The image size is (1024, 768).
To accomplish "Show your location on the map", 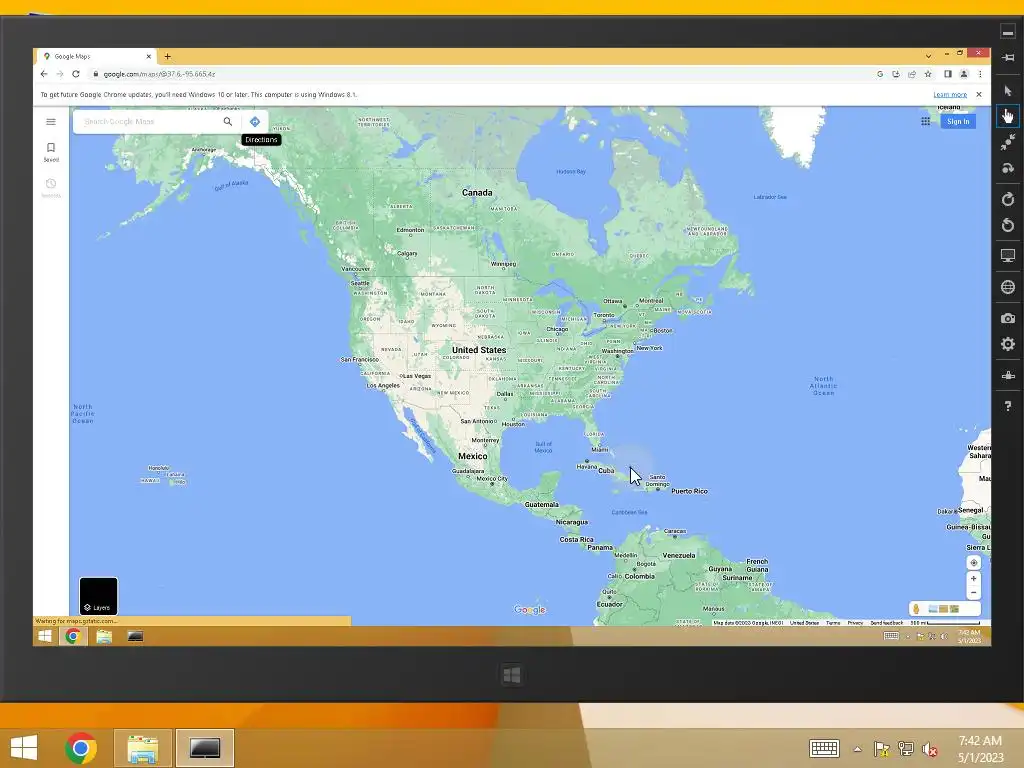I will (974, 562).
